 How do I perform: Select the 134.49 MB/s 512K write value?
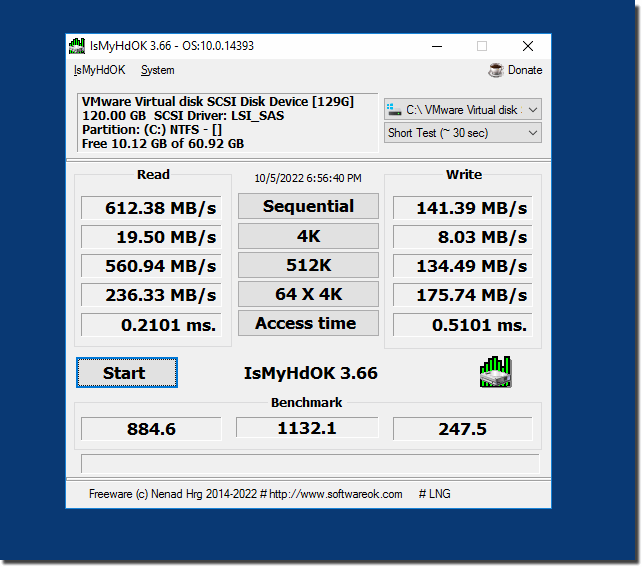(x=463, y=266)
